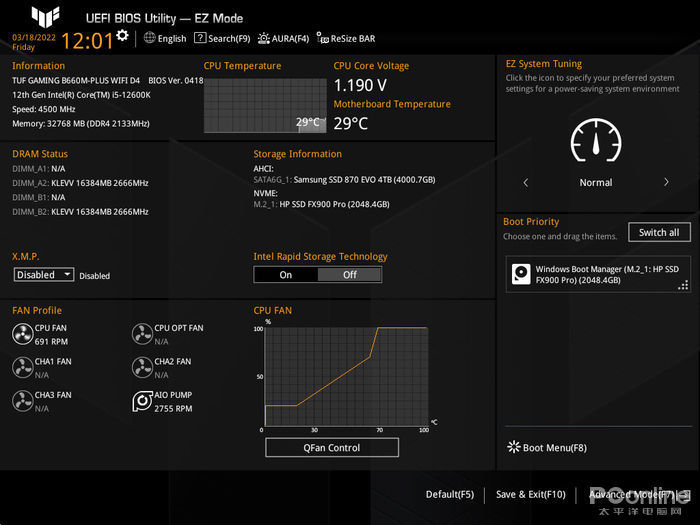Screen dimensions: 700x525
Task: Click the CPU OPT FAN icon
Action: pyautogui.click(x=142, y=334)
